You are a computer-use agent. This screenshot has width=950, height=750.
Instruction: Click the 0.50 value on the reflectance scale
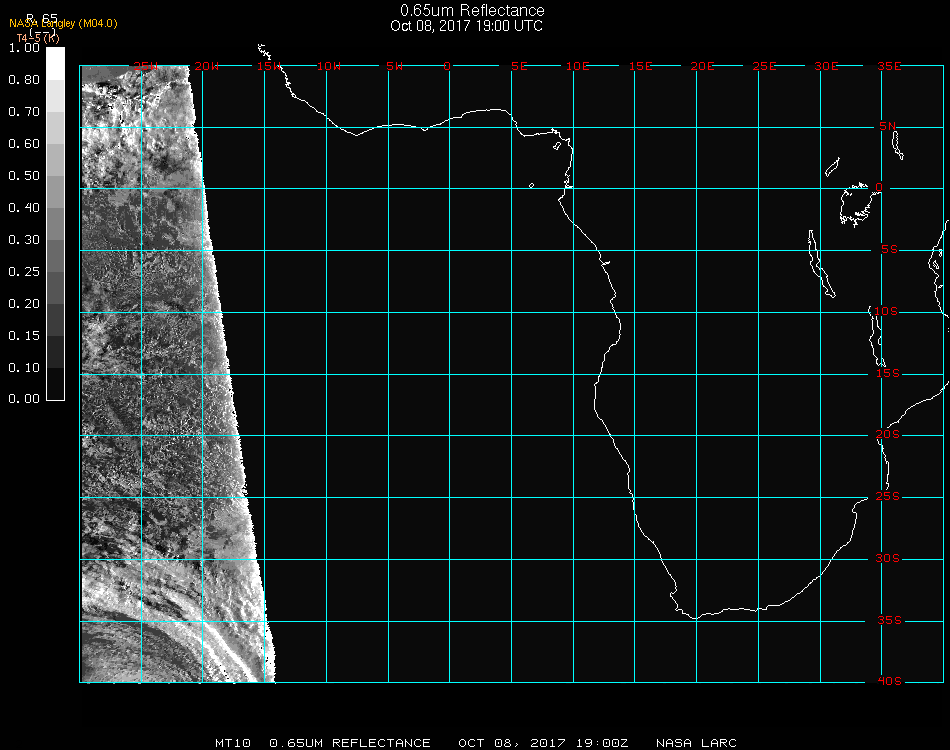[24, 176]
